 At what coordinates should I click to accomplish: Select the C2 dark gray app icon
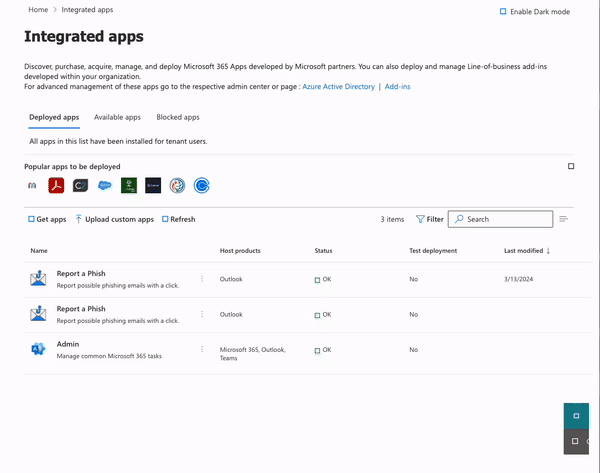point(80,186)
